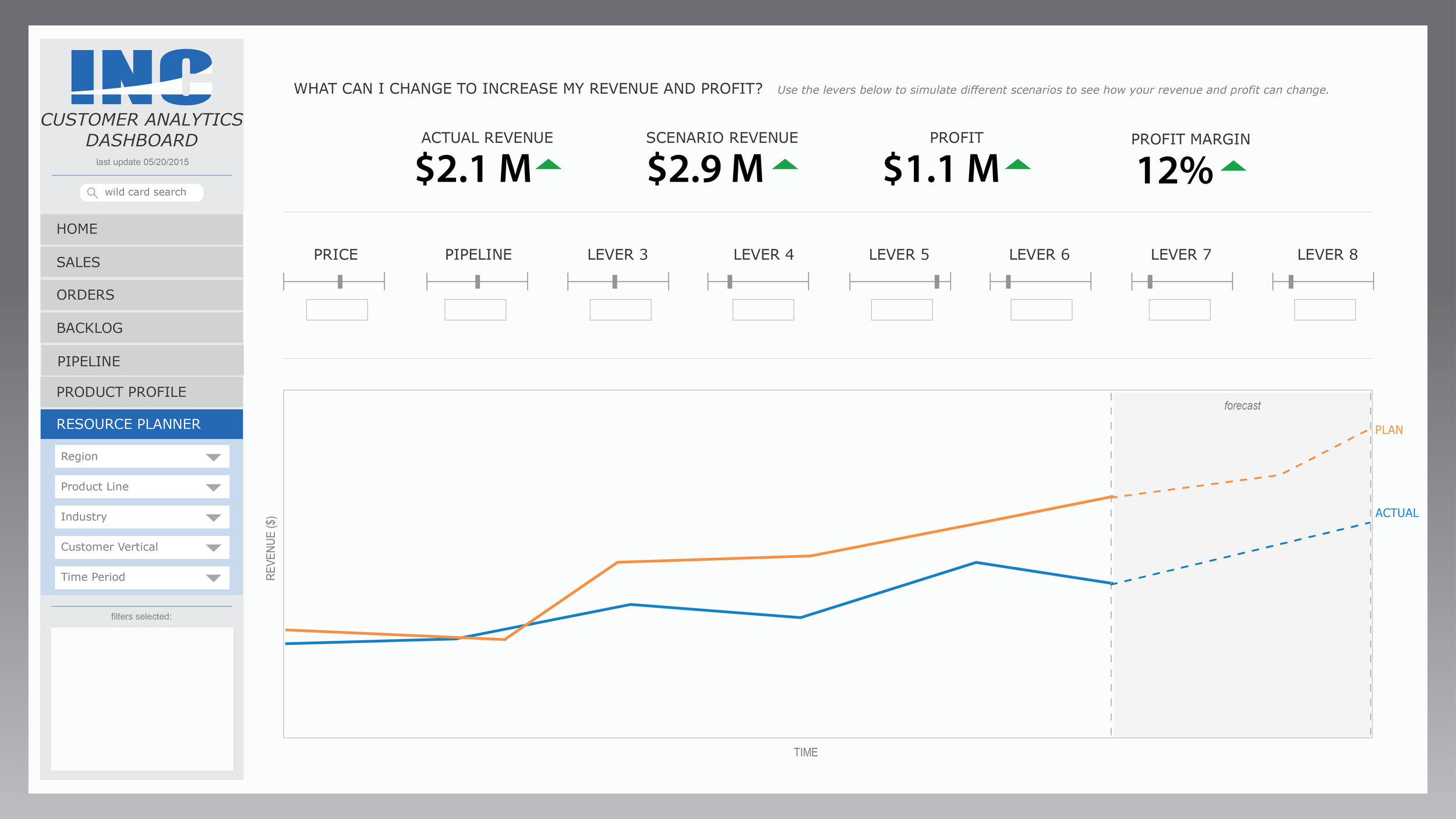The width and height of the screenshot is (1456, 819).
Task: Click the value box under LEVER 8
Action: 1325,310
